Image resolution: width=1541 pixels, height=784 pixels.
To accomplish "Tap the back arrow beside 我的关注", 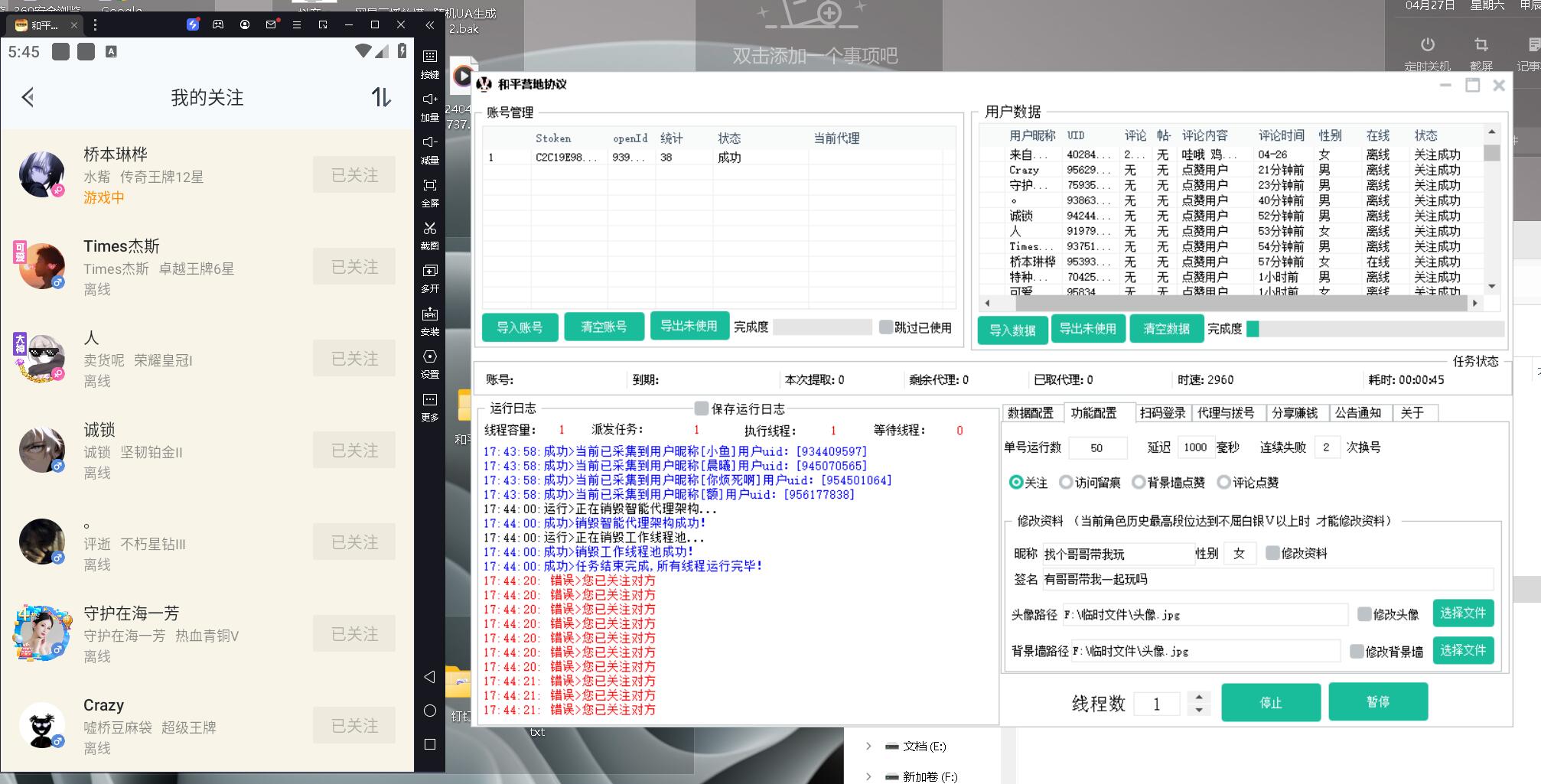I will coord(28,97).
